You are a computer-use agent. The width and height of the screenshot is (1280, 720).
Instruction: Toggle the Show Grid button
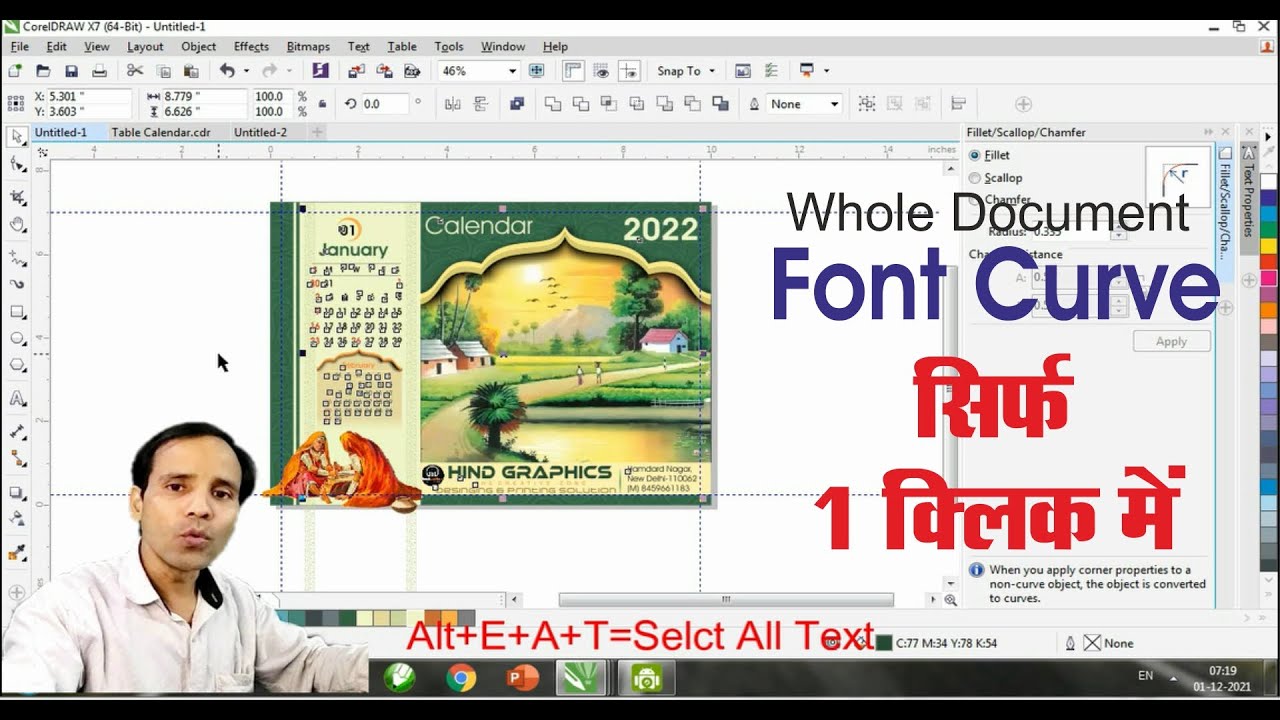pyautogui.click(x=602, y=71)
